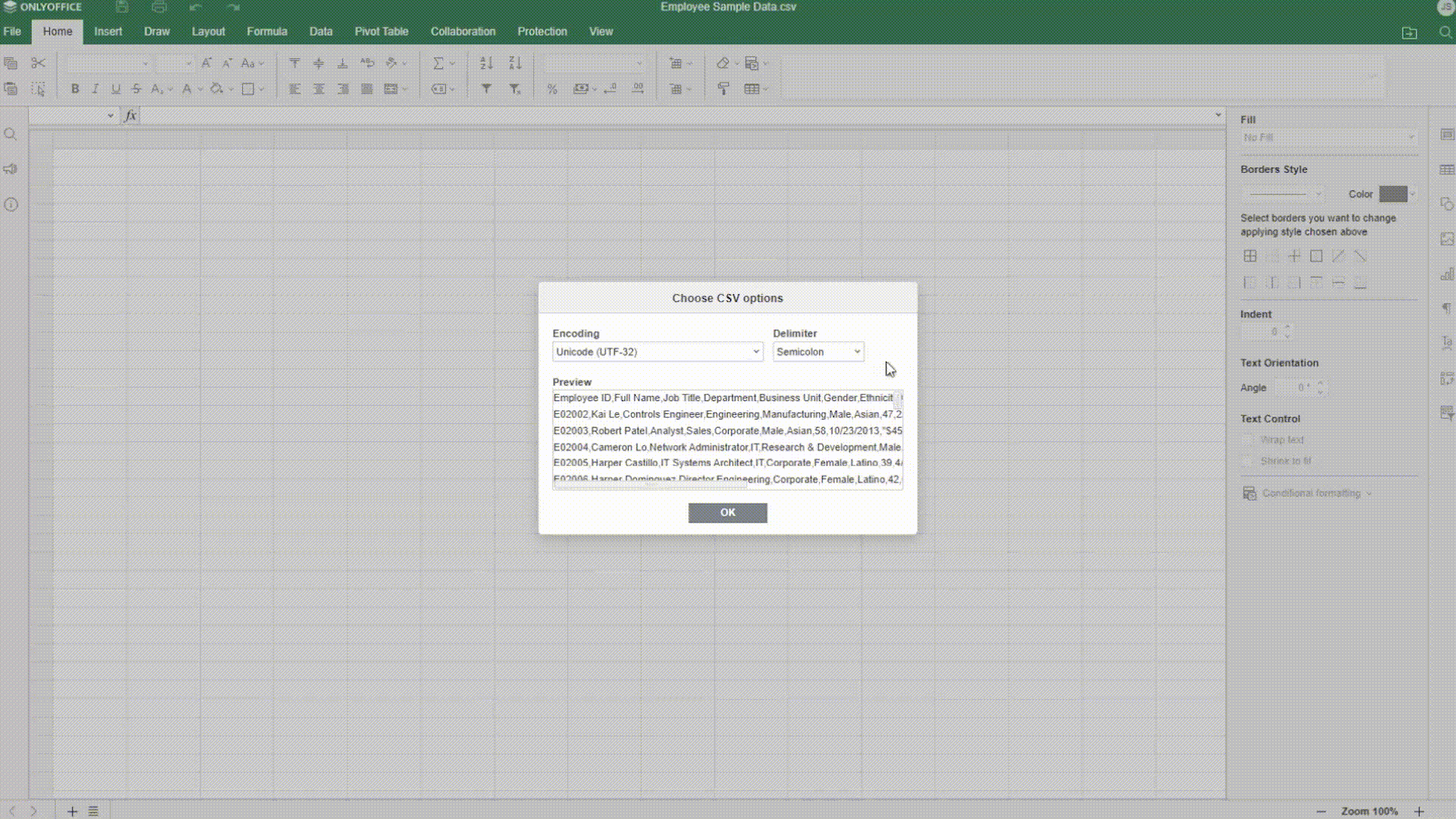Click the Align Top icon
1456x819 pixels.
[x=294, y=63]
